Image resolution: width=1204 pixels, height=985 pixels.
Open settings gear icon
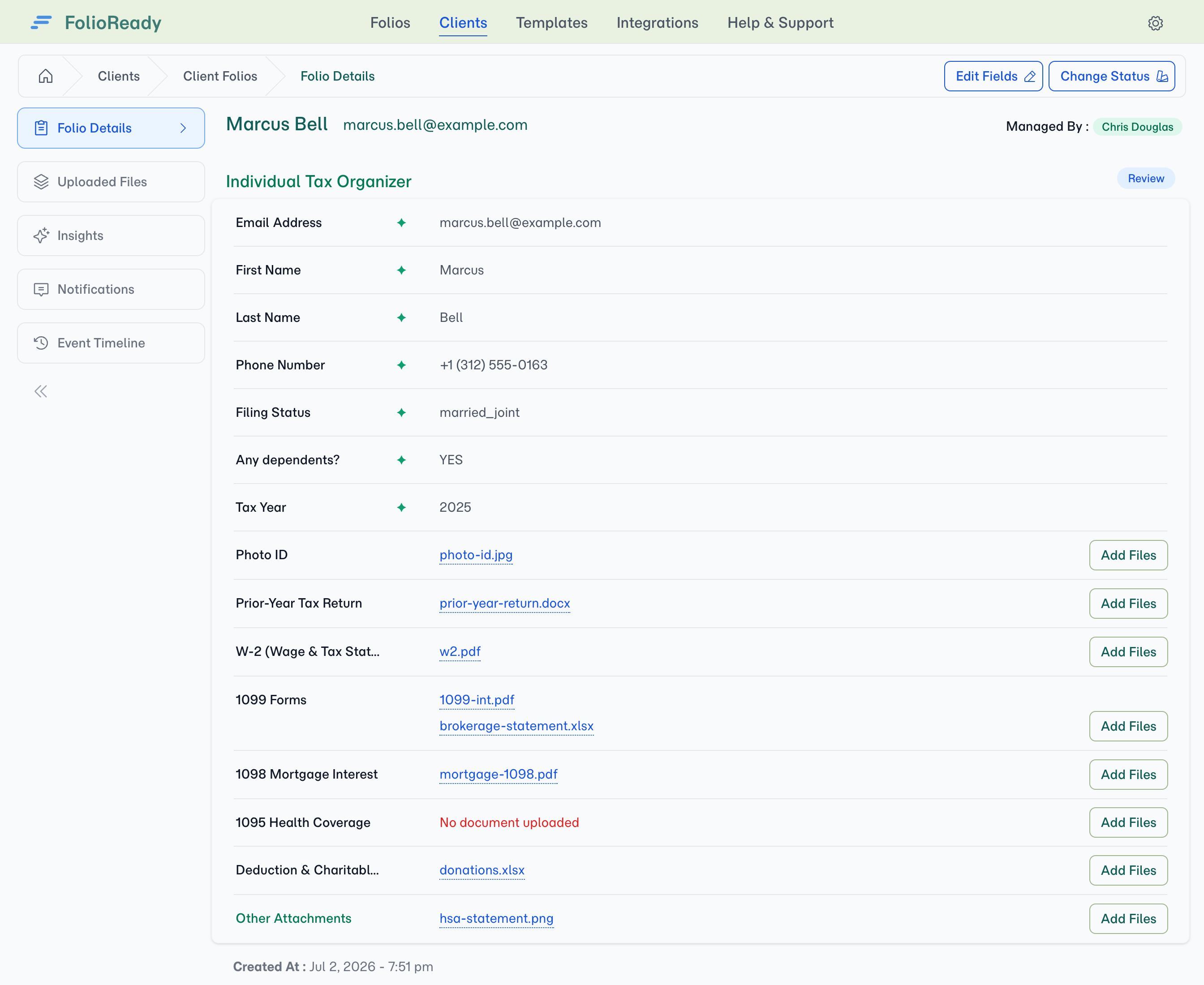pyautogui.click(x=1155, y=23)
